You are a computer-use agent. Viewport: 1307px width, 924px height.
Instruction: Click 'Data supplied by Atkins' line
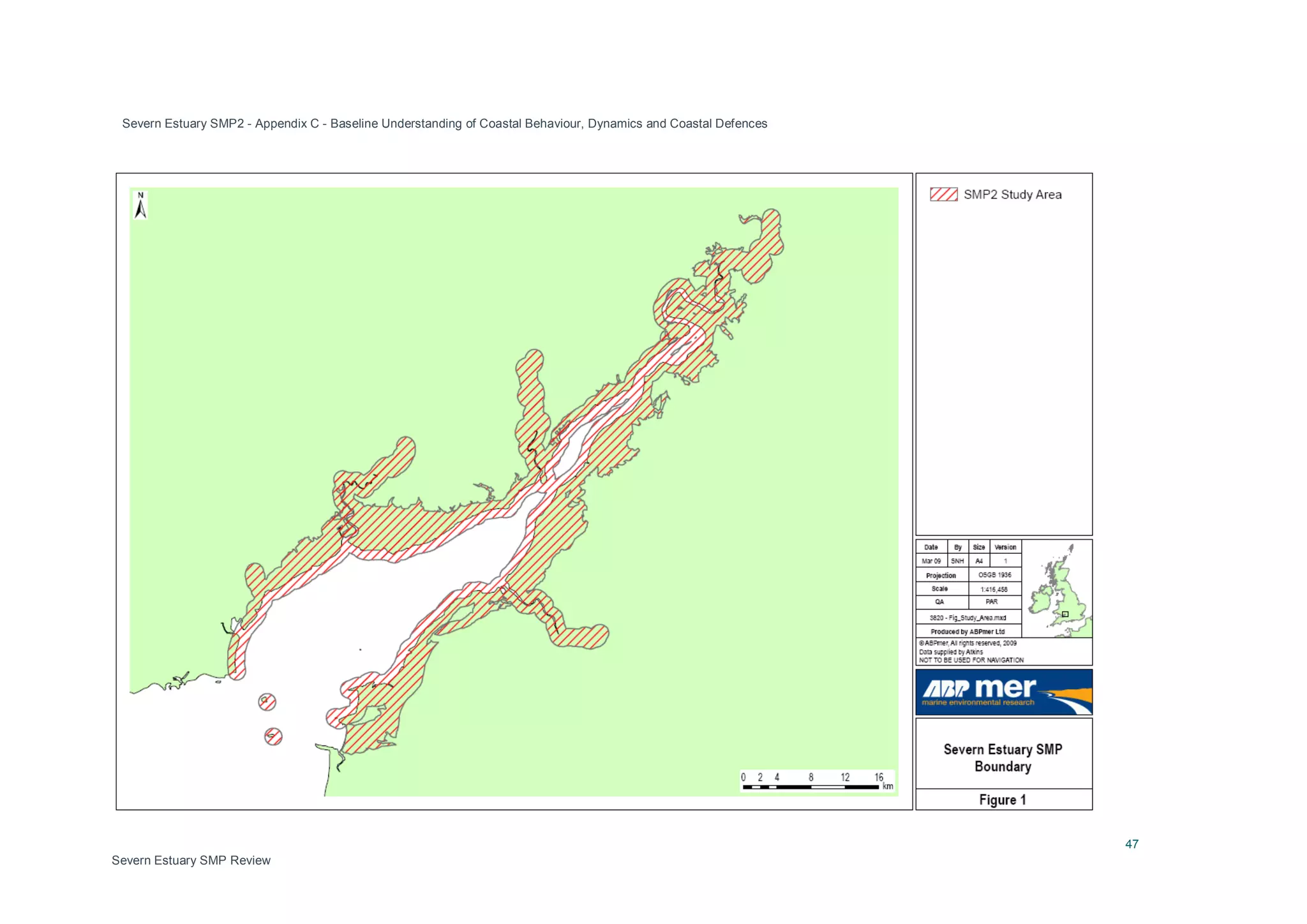click(x=951, y=652)
